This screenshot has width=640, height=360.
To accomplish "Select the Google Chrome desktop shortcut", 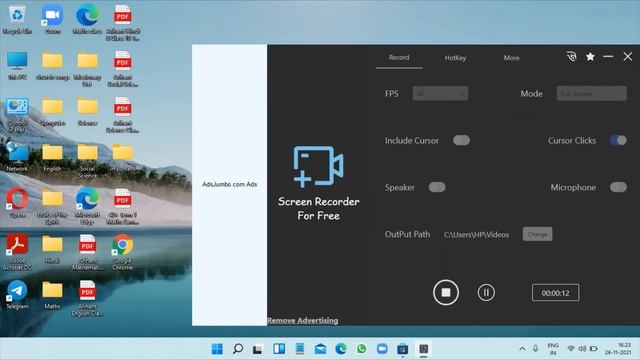I will (x=122, y=252).
